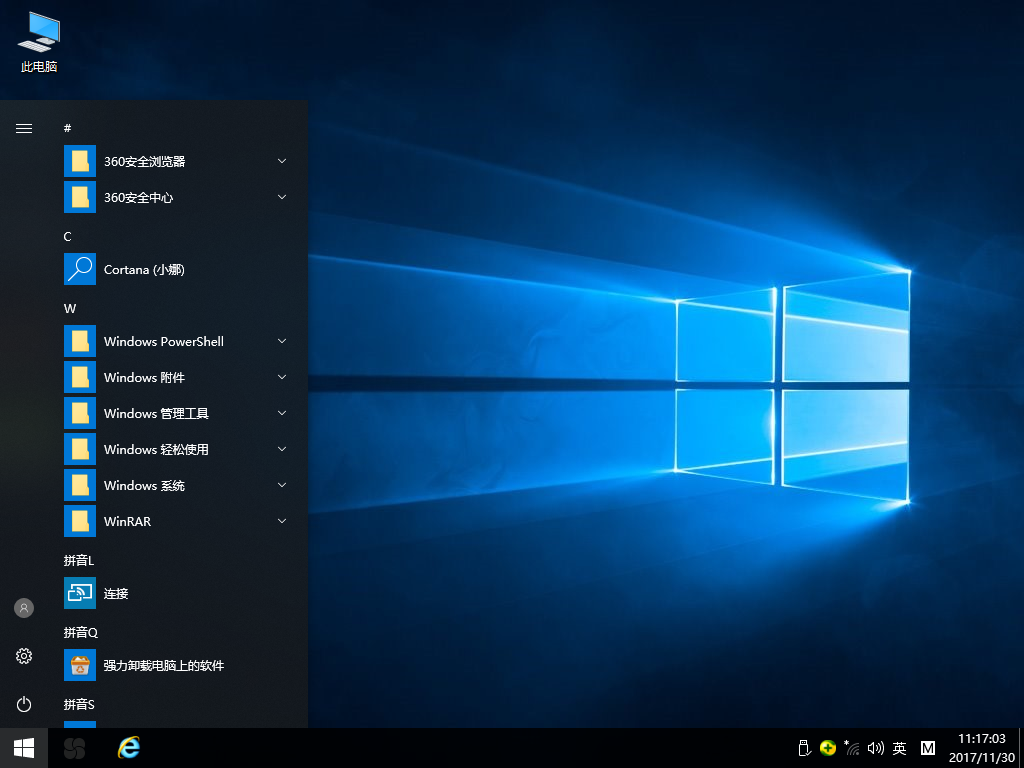The image size is (1024, 768).
Task: Toggle the 英 input language indicator
Action: pos(900,748)
